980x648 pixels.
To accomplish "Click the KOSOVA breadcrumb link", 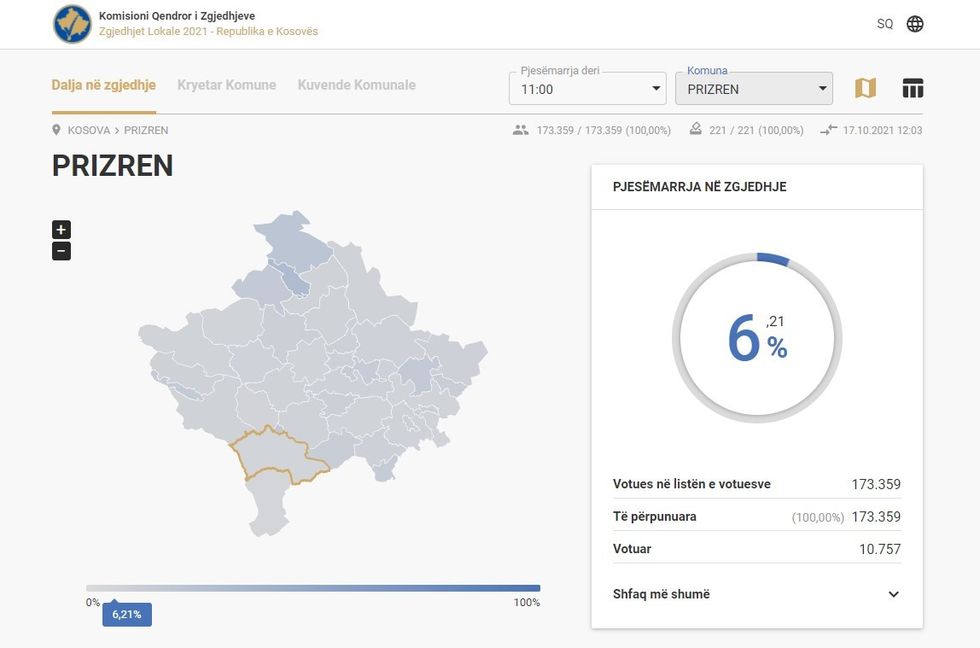I will pos(89,130).
